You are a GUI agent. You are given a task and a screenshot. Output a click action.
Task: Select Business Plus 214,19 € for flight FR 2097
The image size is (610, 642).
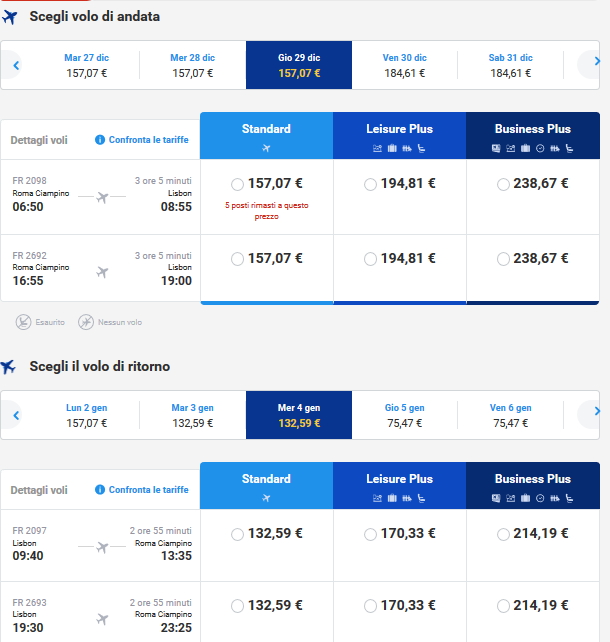tap(503, 534)
